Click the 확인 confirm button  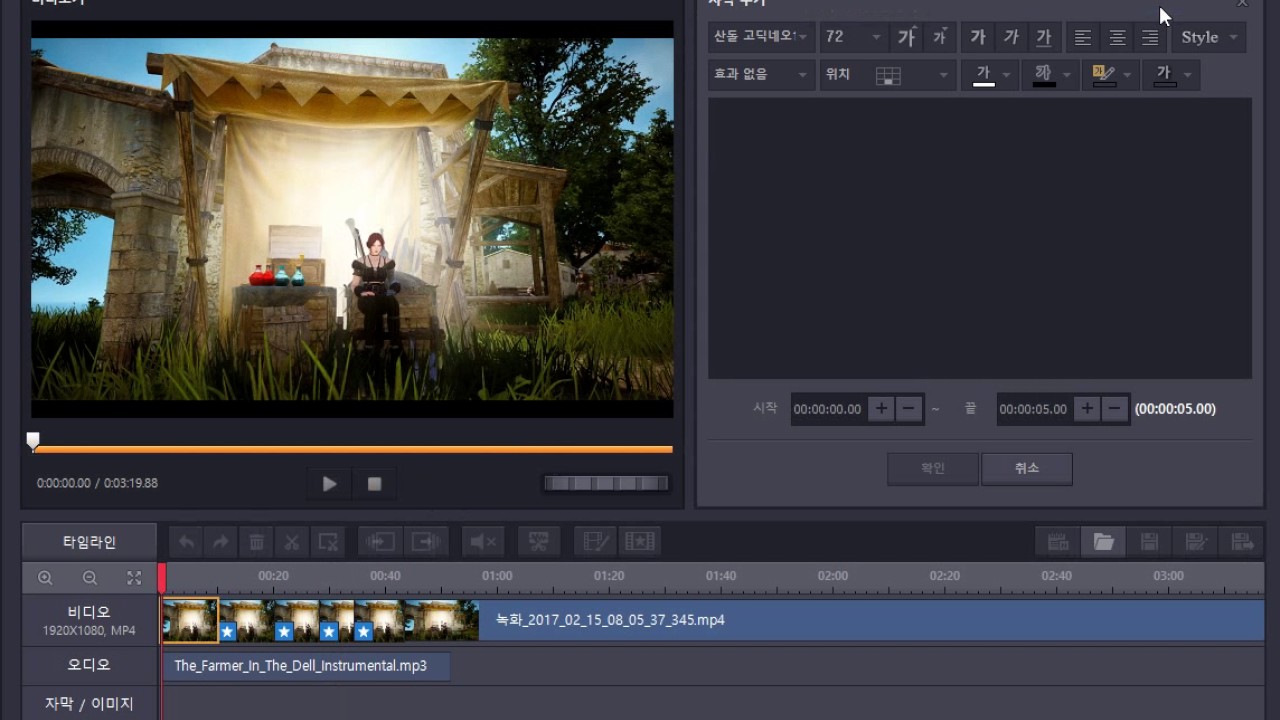[933, 468]
